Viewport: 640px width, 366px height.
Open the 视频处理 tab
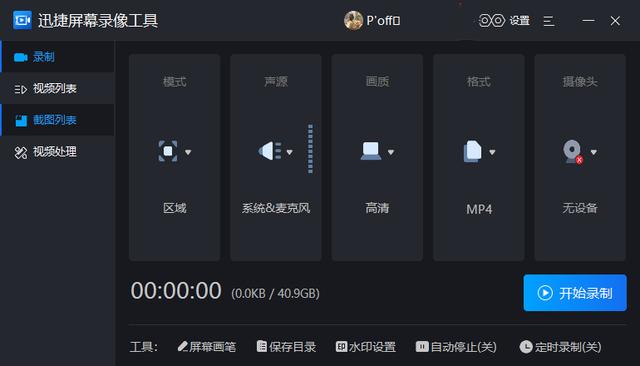pos(58,152)
